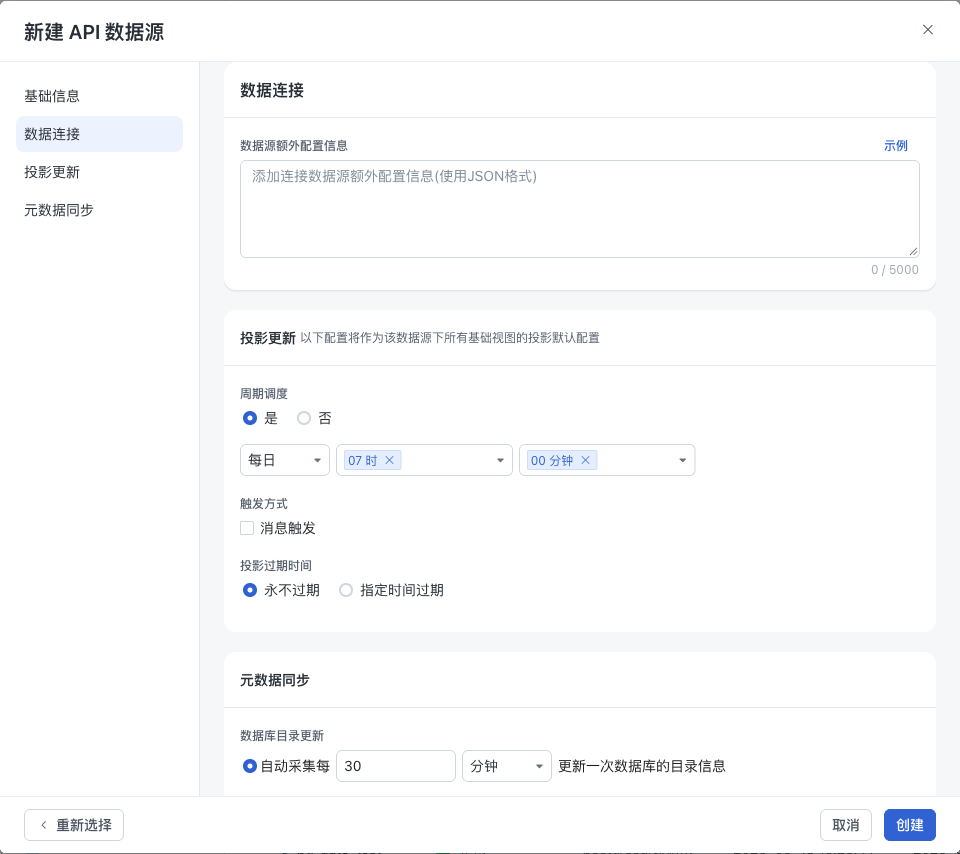Choose 否 for 周期调度
Viewport: 960px width, 854px height.
click(x=304, y=418)
